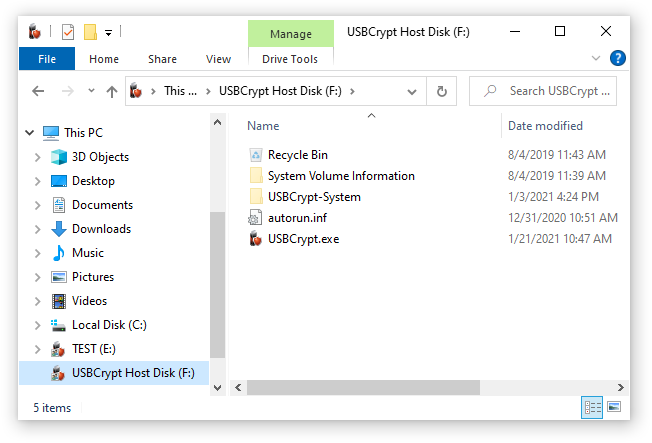
Task: Select the Recycle Bin file entry
Action: (x=298, y=155)
